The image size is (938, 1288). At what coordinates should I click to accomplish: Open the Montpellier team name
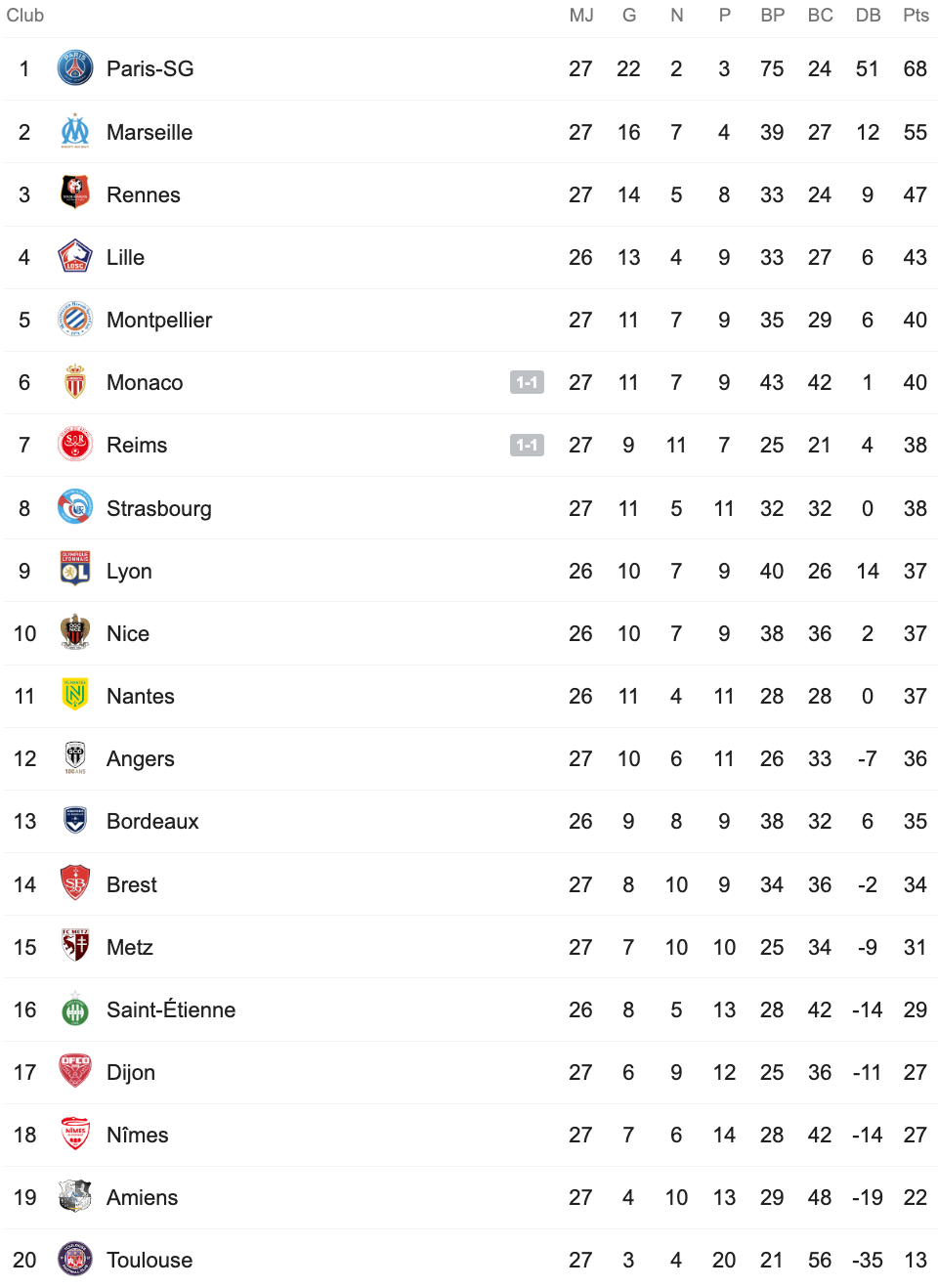tap(159, 321)
